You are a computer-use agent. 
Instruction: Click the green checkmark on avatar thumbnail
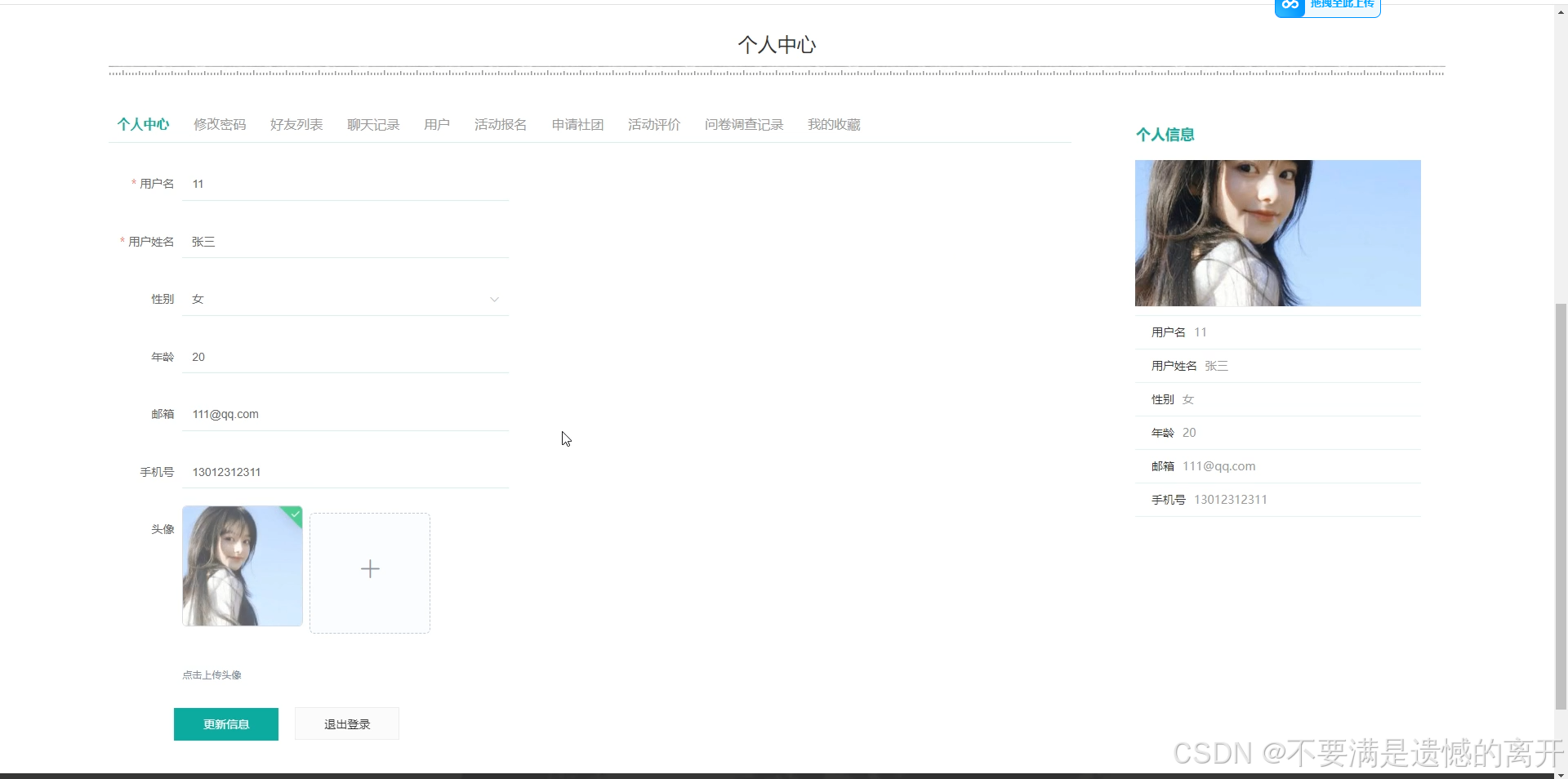pos(296,514)
